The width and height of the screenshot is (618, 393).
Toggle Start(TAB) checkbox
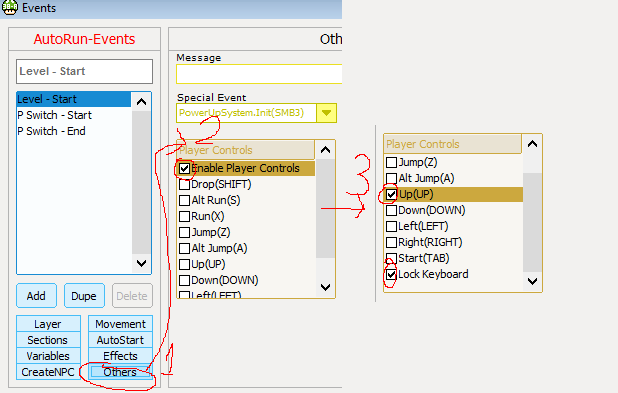[x=391, y=259]
